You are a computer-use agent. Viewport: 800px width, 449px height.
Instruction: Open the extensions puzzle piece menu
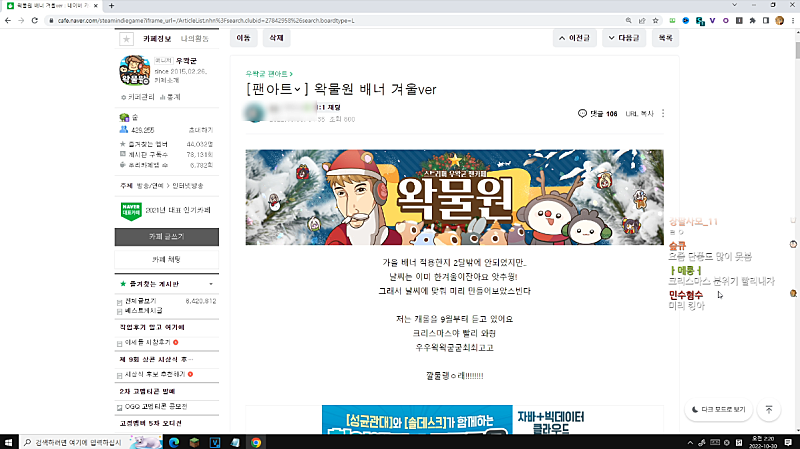753,20
